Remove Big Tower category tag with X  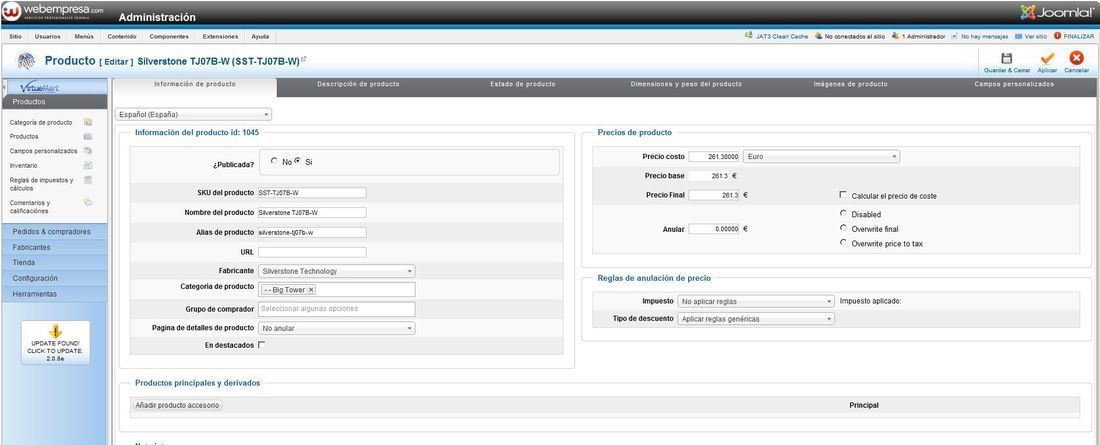[x=311, y=289]
